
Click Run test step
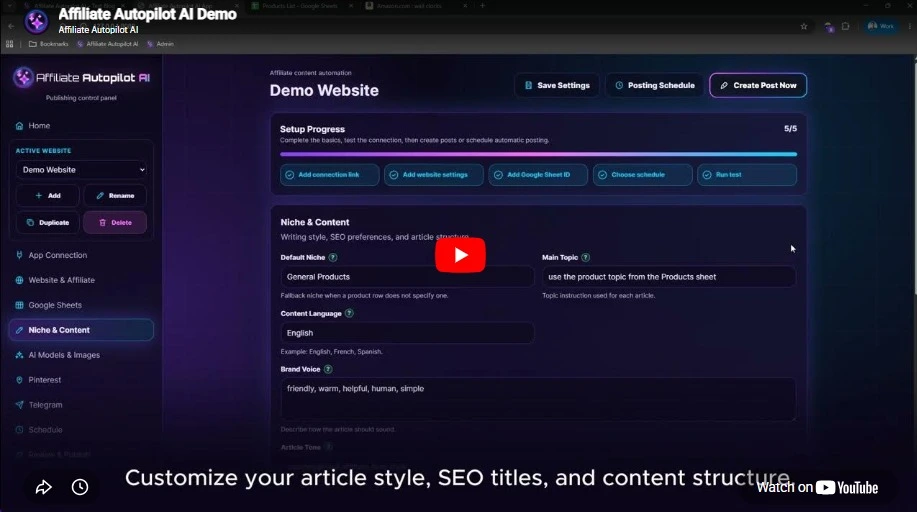tap(747, 175)
